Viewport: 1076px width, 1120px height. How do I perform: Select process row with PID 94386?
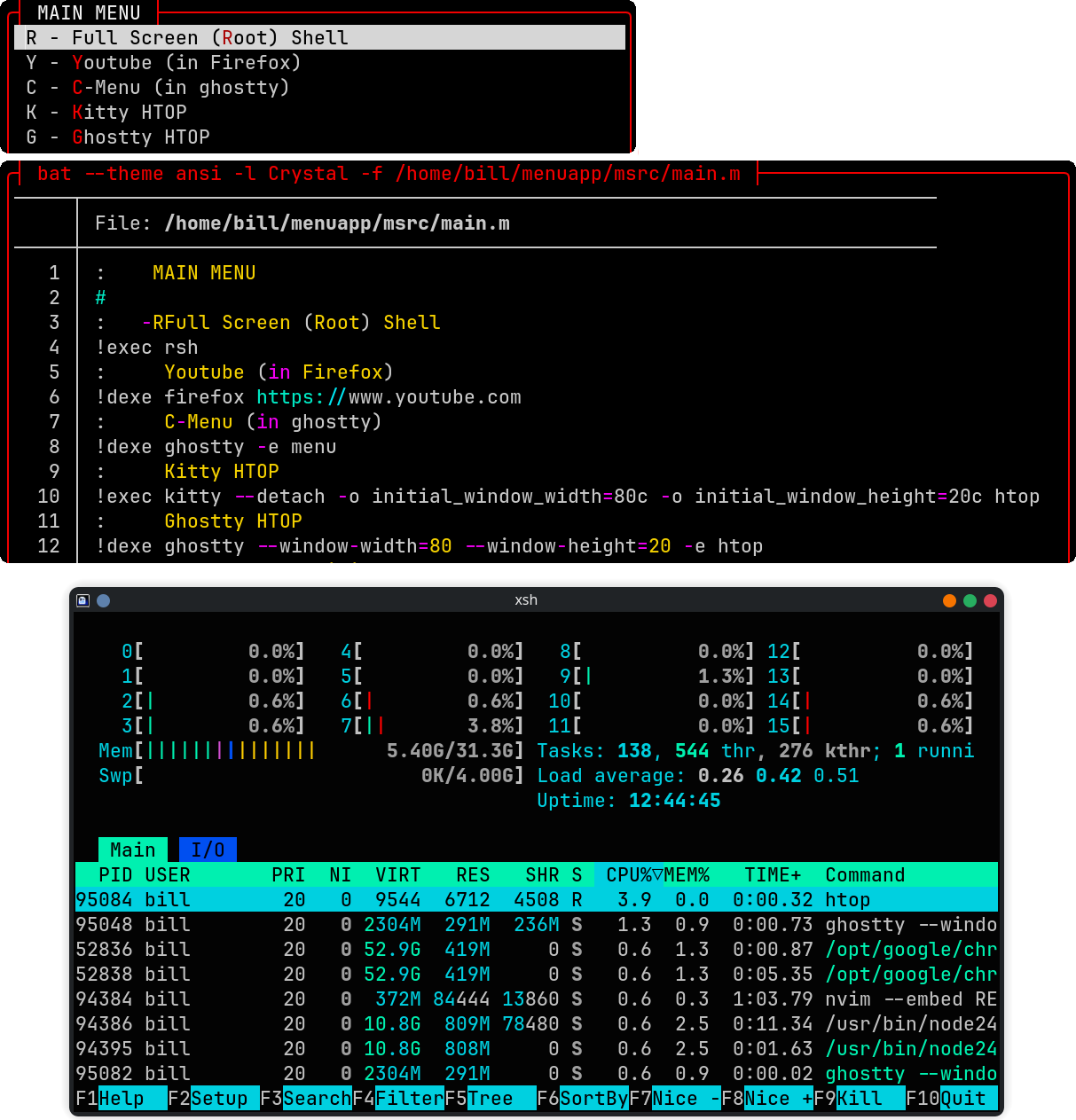(x=537, y=1023)
